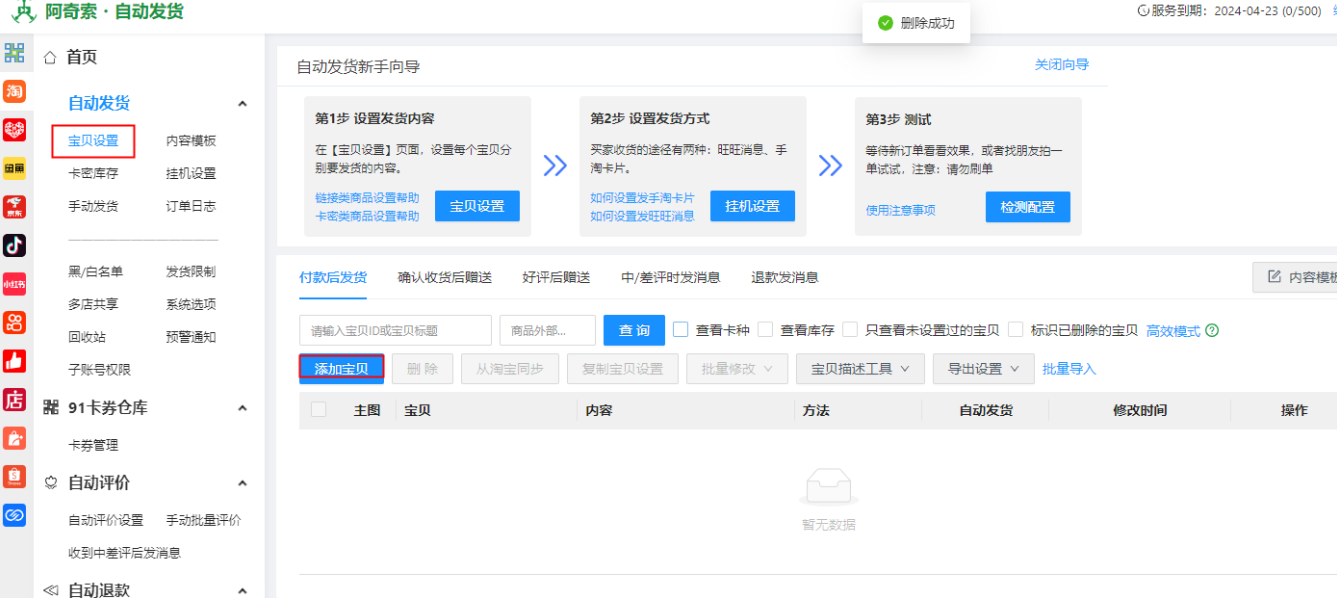Click the Pinduoduo platform icon
Viewport: 1337px width, 598px height.
pos(14,130)
